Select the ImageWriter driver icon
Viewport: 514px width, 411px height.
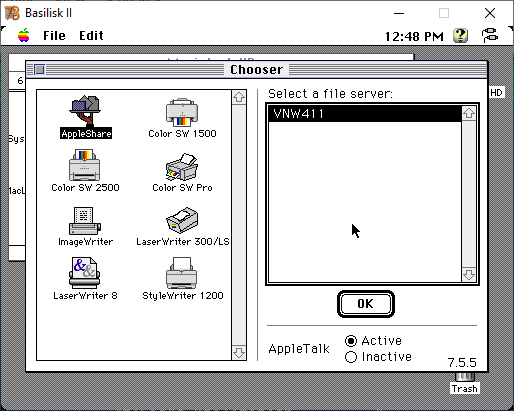coord(85,226)
